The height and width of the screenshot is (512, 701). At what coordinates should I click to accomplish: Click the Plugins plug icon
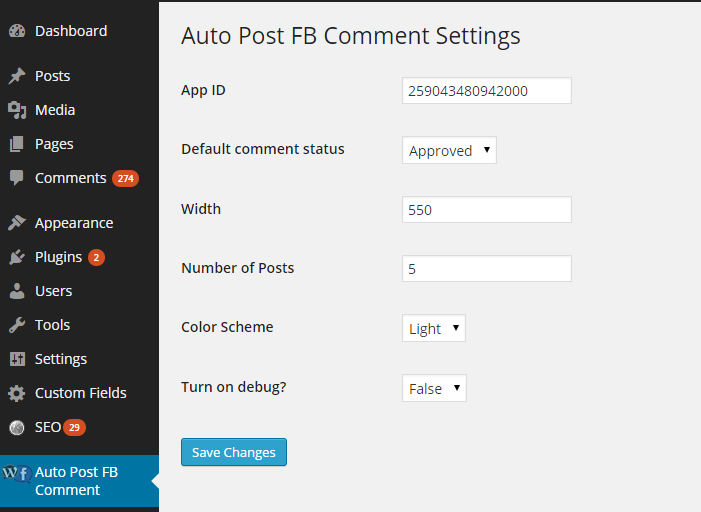click(17, 257)
